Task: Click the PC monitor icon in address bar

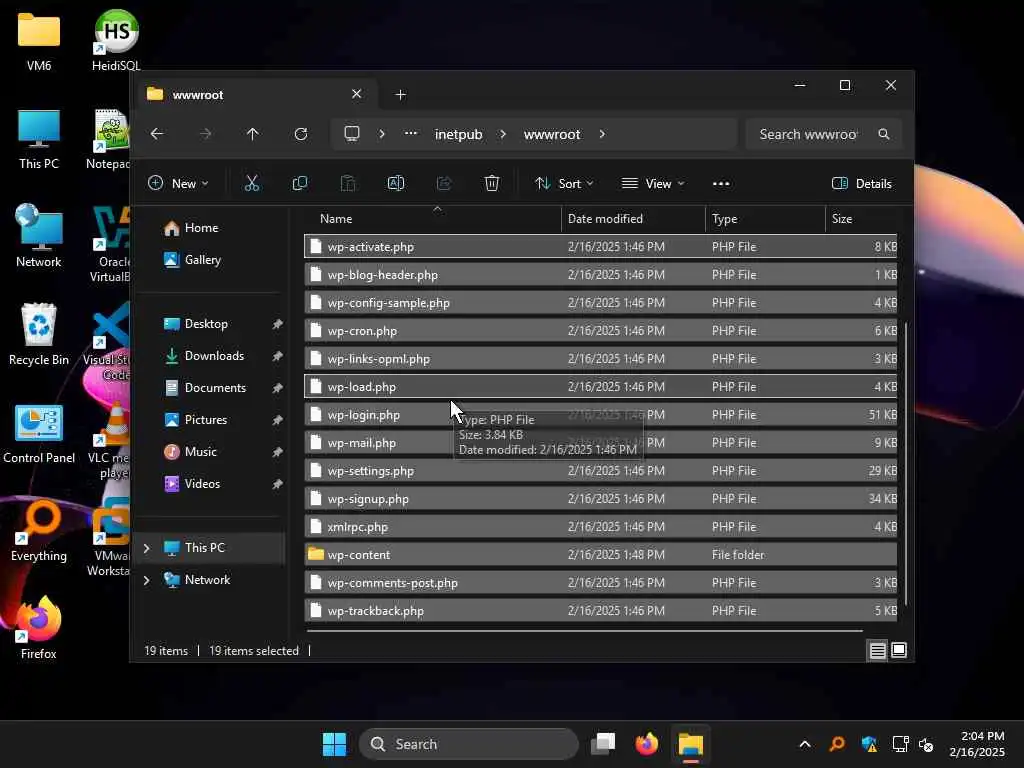Action: pos(352,134)
